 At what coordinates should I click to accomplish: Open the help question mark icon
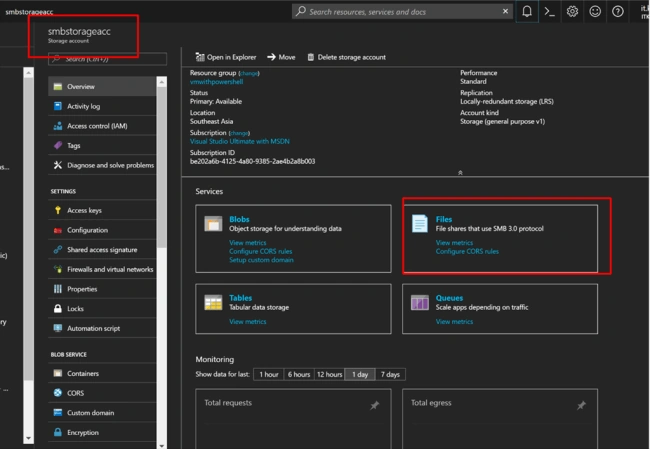(x=618, y=12)
